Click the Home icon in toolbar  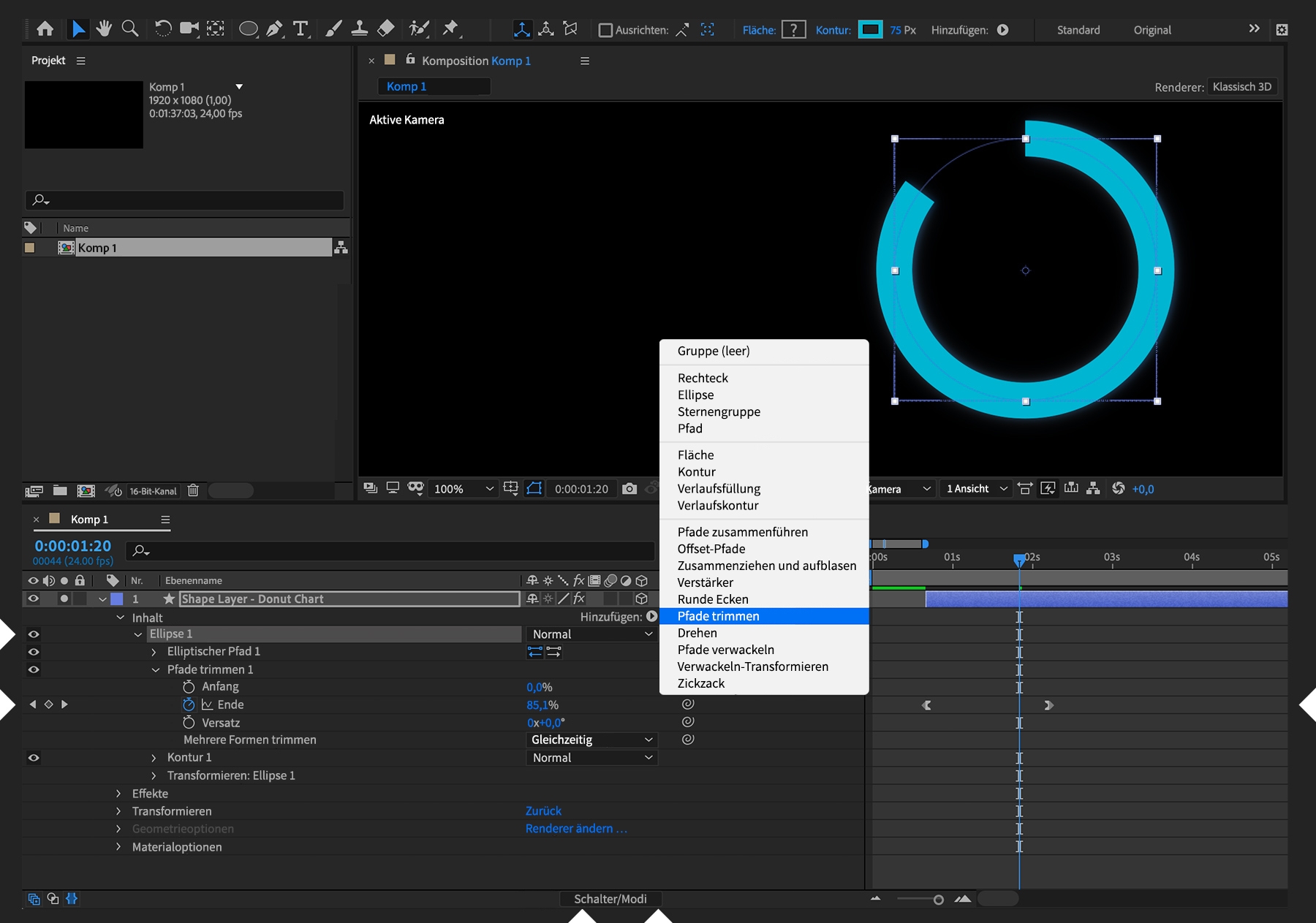pyautogui.click(x=45, y=29)
